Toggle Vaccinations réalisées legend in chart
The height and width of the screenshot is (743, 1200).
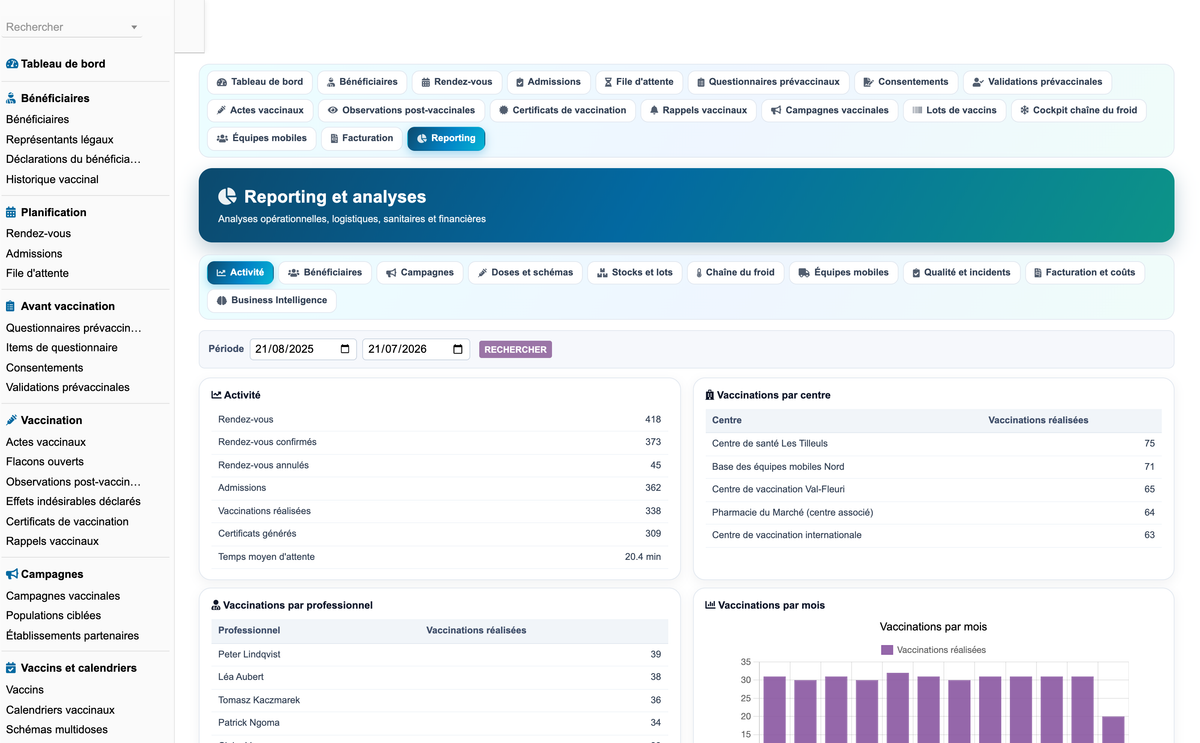coord(933,650)
